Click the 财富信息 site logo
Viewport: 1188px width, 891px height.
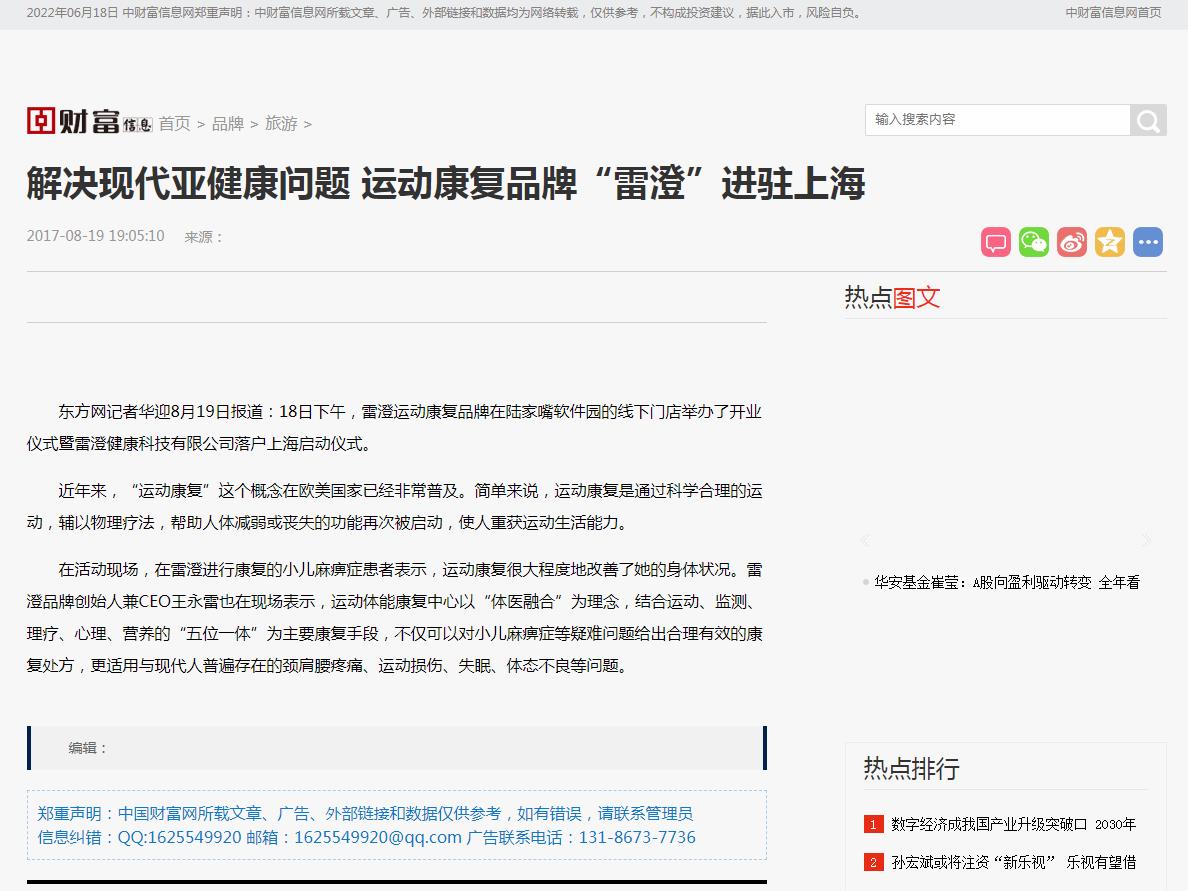click(89, 120)
